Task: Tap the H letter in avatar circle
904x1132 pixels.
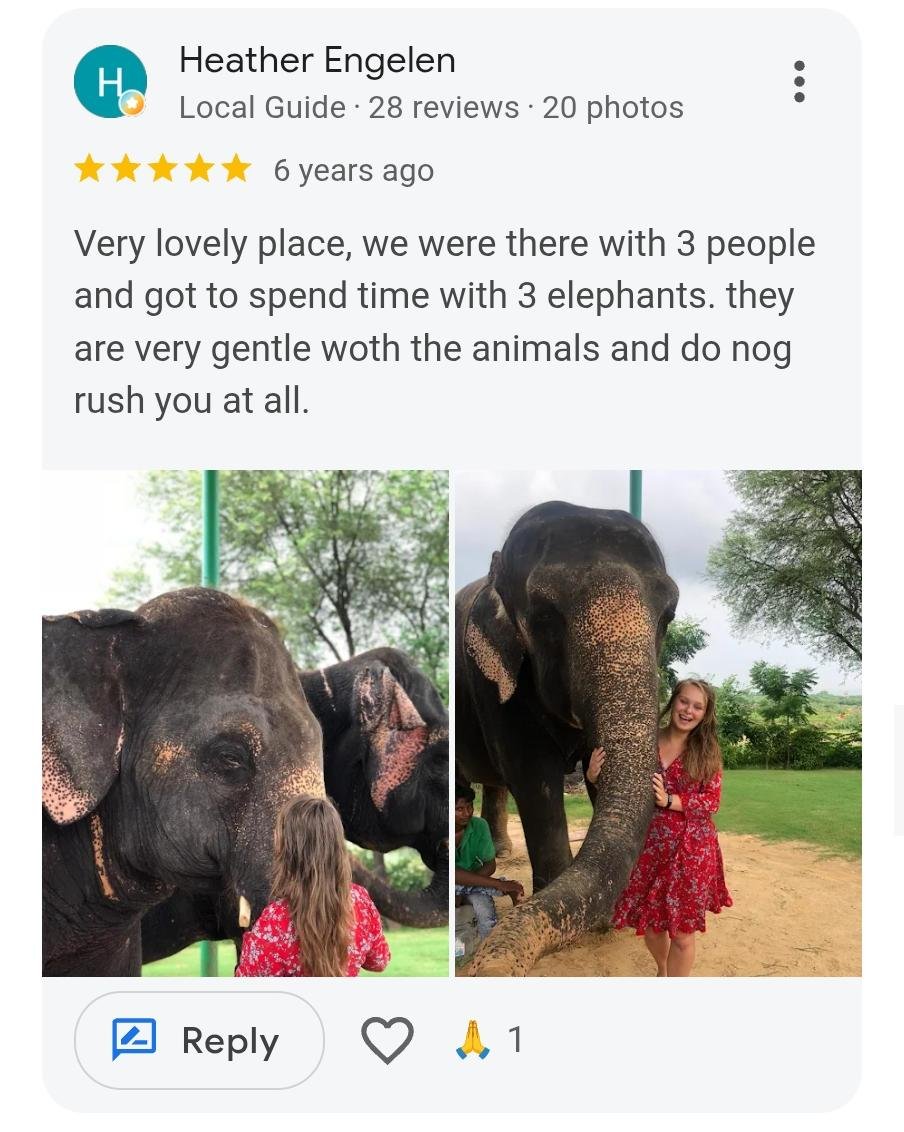Action: (x=109, y=82)
